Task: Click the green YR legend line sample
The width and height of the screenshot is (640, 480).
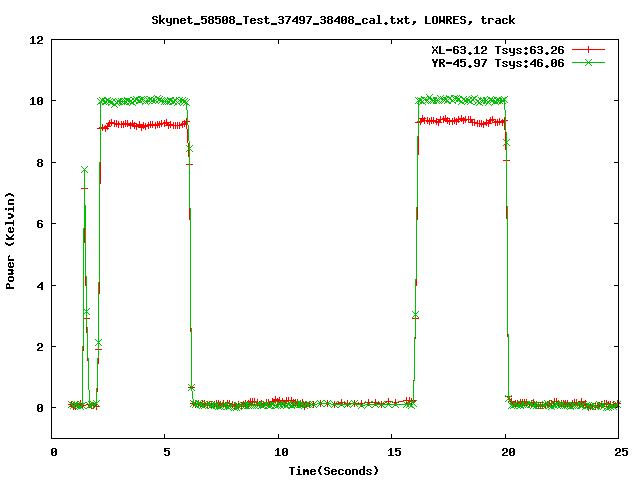Action: click(588, 62)
